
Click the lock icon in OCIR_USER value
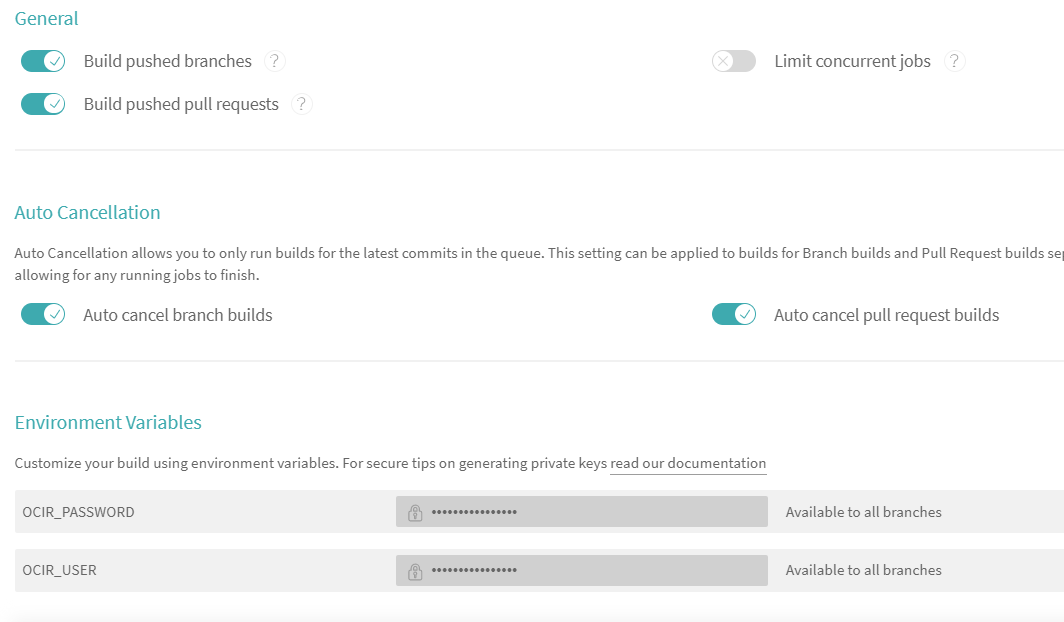click(x=415, y=571)
